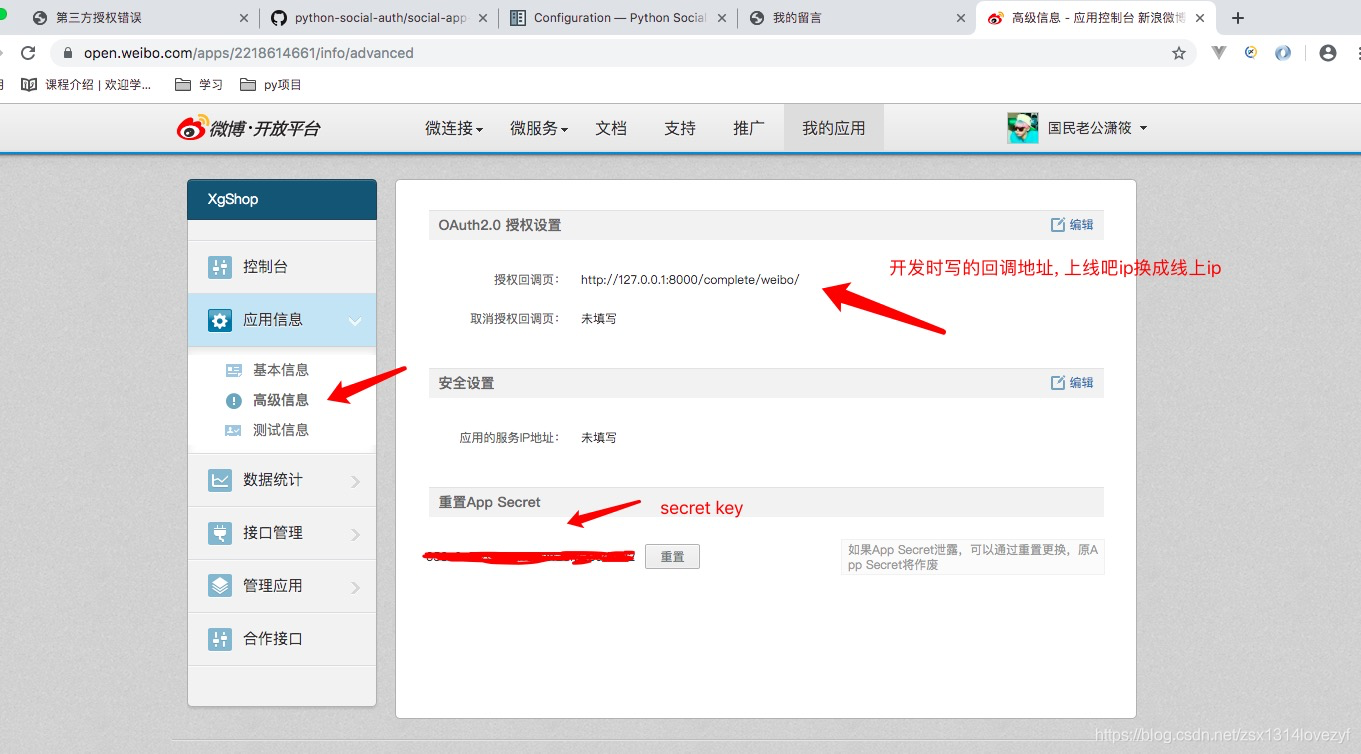Click the 应用信息 gear icon
This screenshot has height=754, width=1361.
220,320
